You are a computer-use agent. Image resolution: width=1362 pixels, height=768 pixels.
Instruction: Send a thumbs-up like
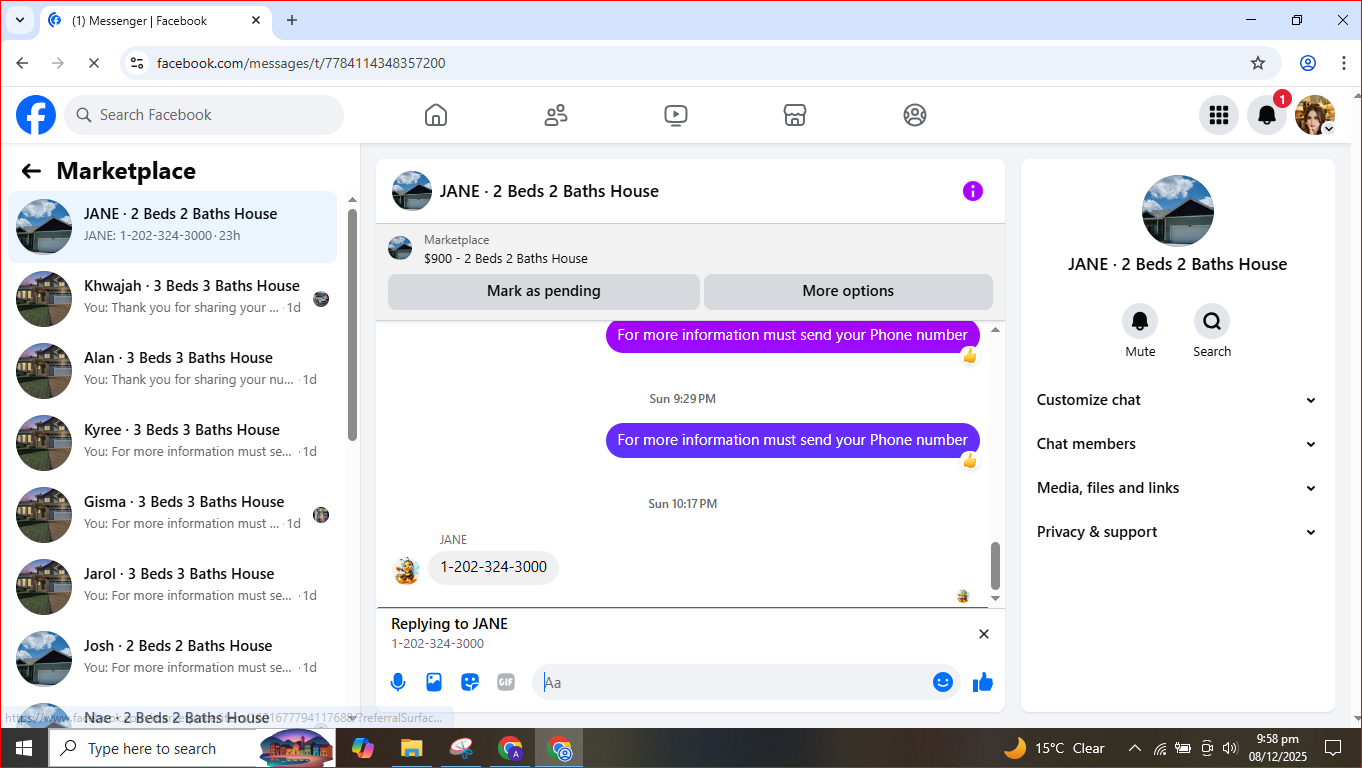(983, 682)
